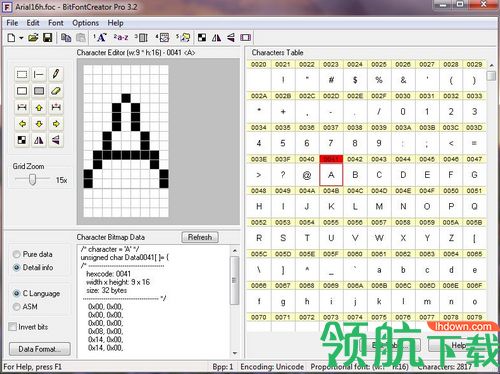Click the Grid Zoom slider handle
This screenshot has height=374, width=500.
coord(32,180)
